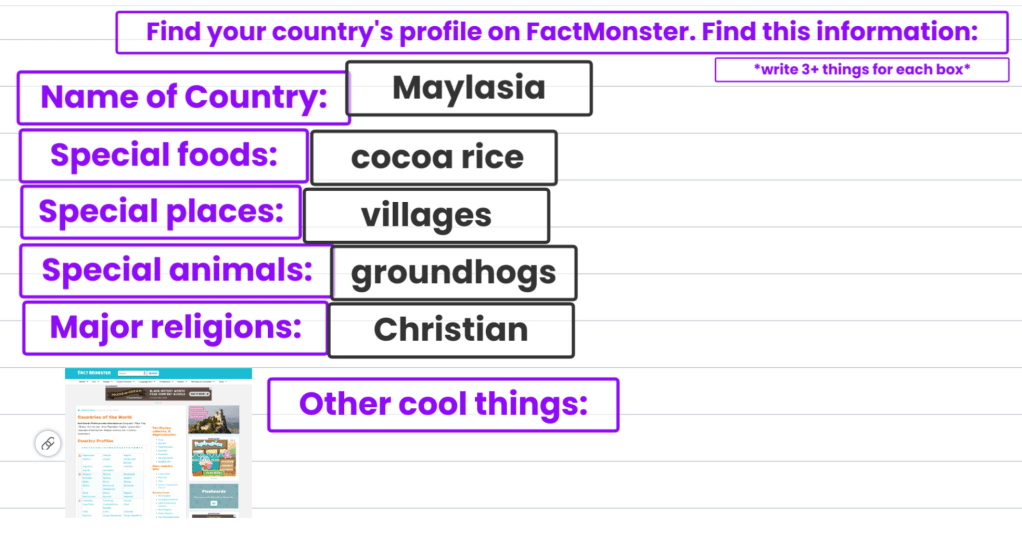The width and height of the screenshot is (1022, 533).
Task: Select the 'Special foods:' label box
Action: [163, 156]
